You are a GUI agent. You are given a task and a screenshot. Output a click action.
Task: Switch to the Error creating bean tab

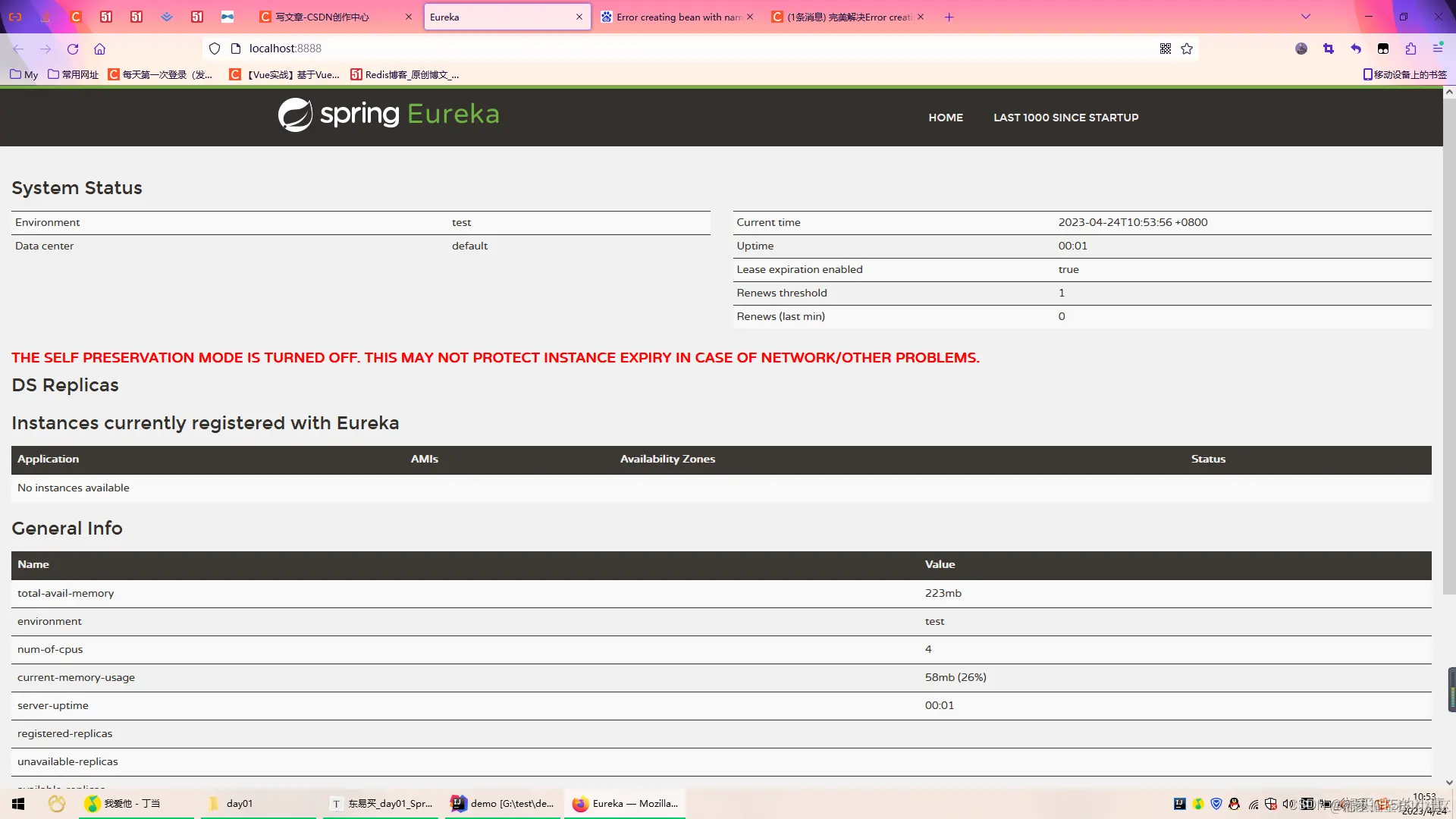pos(675,17)
